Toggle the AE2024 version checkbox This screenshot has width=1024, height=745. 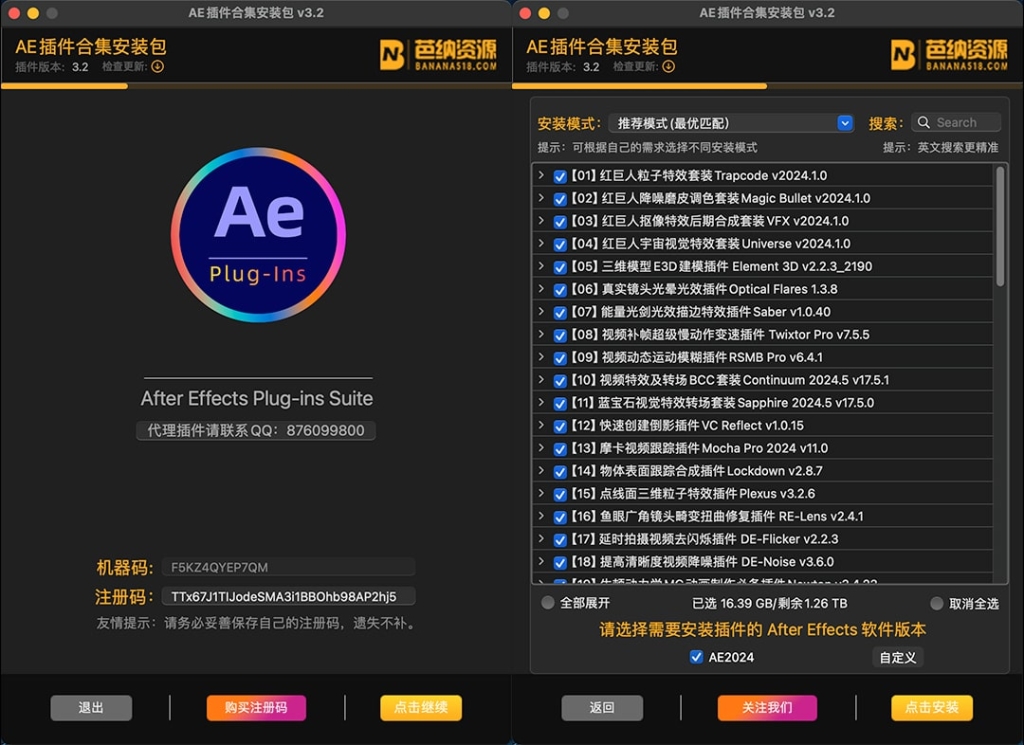[695, 658]
